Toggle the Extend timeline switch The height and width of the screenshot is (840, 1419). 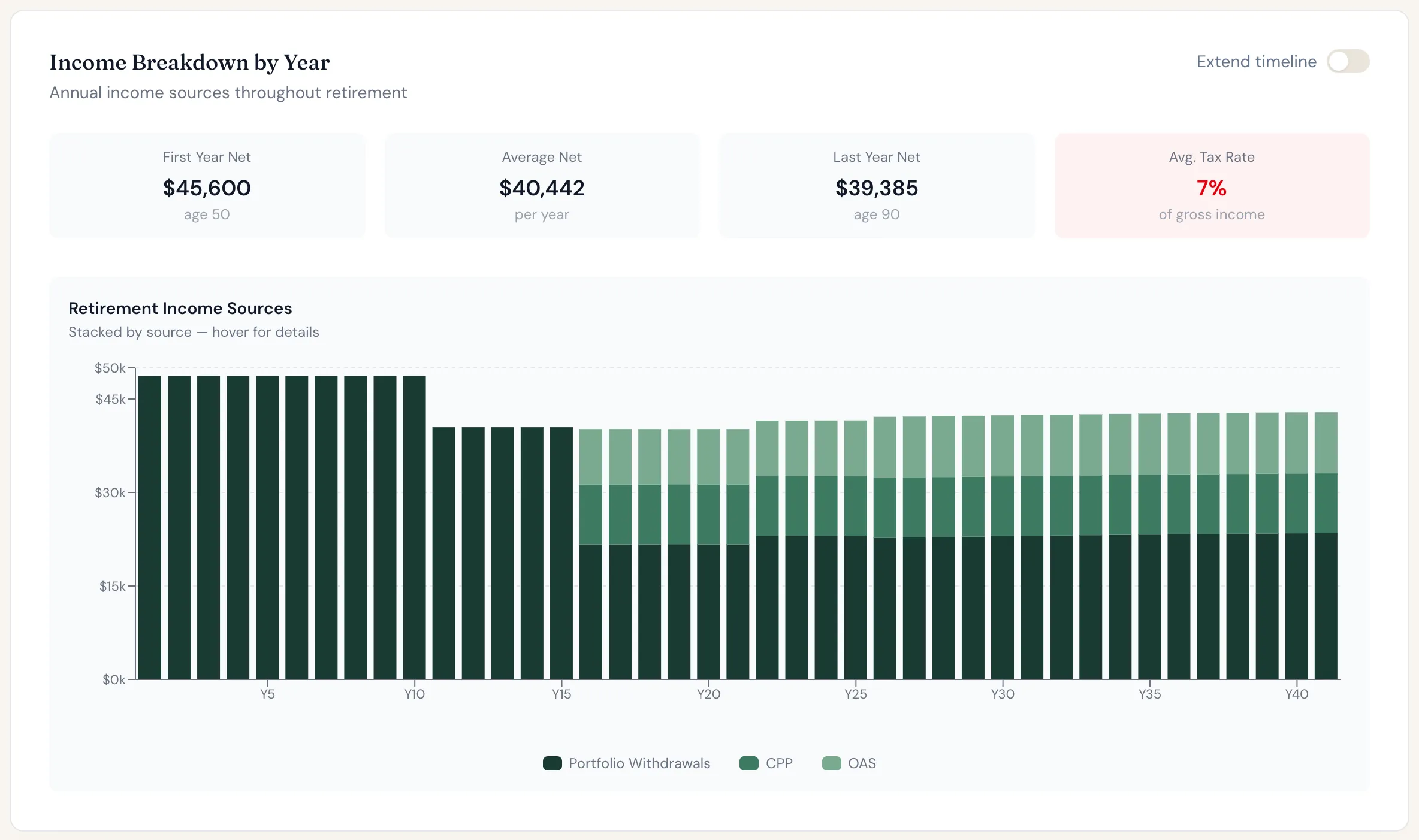(x=1348, y=61)
